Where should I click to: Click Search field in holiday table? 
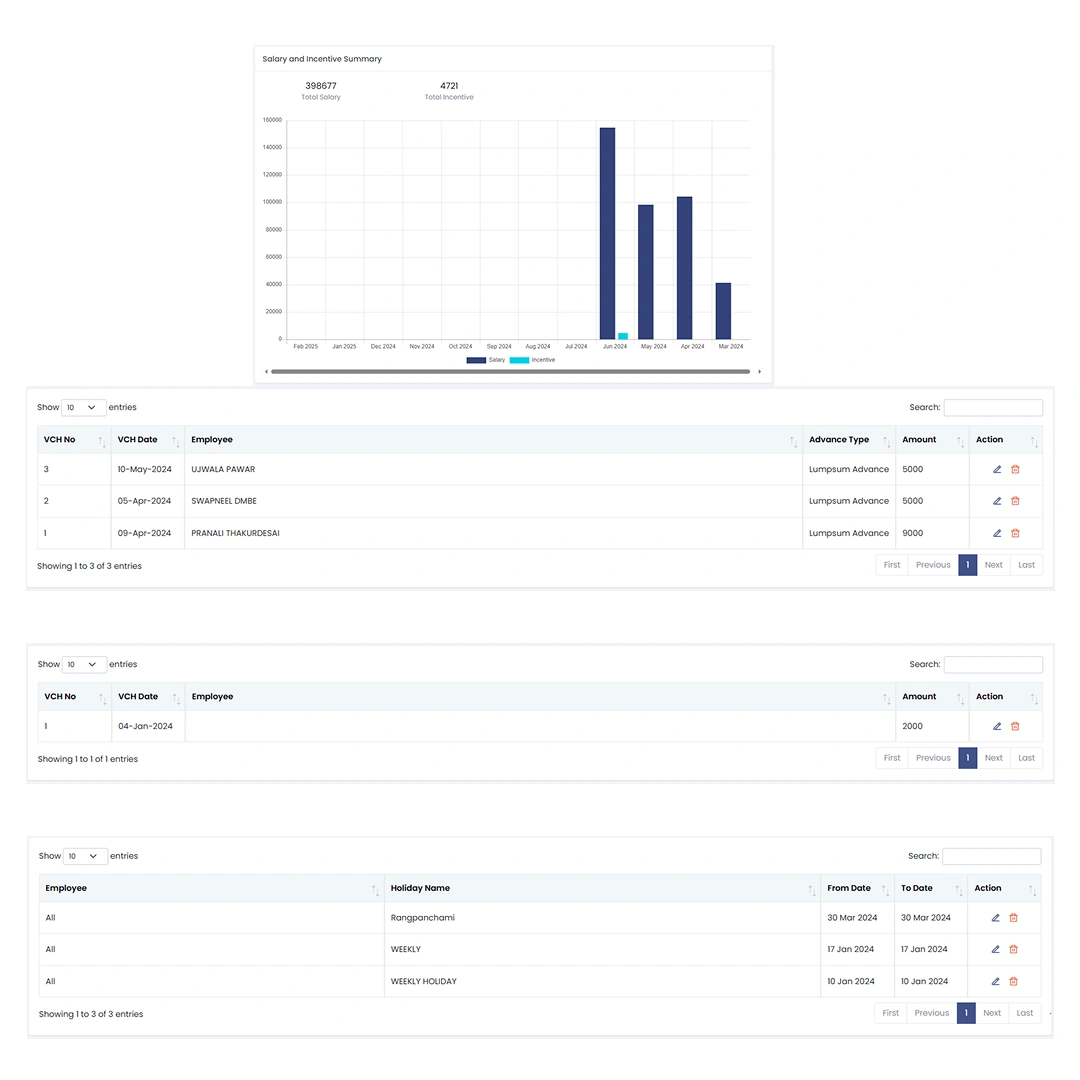[992, 856]
